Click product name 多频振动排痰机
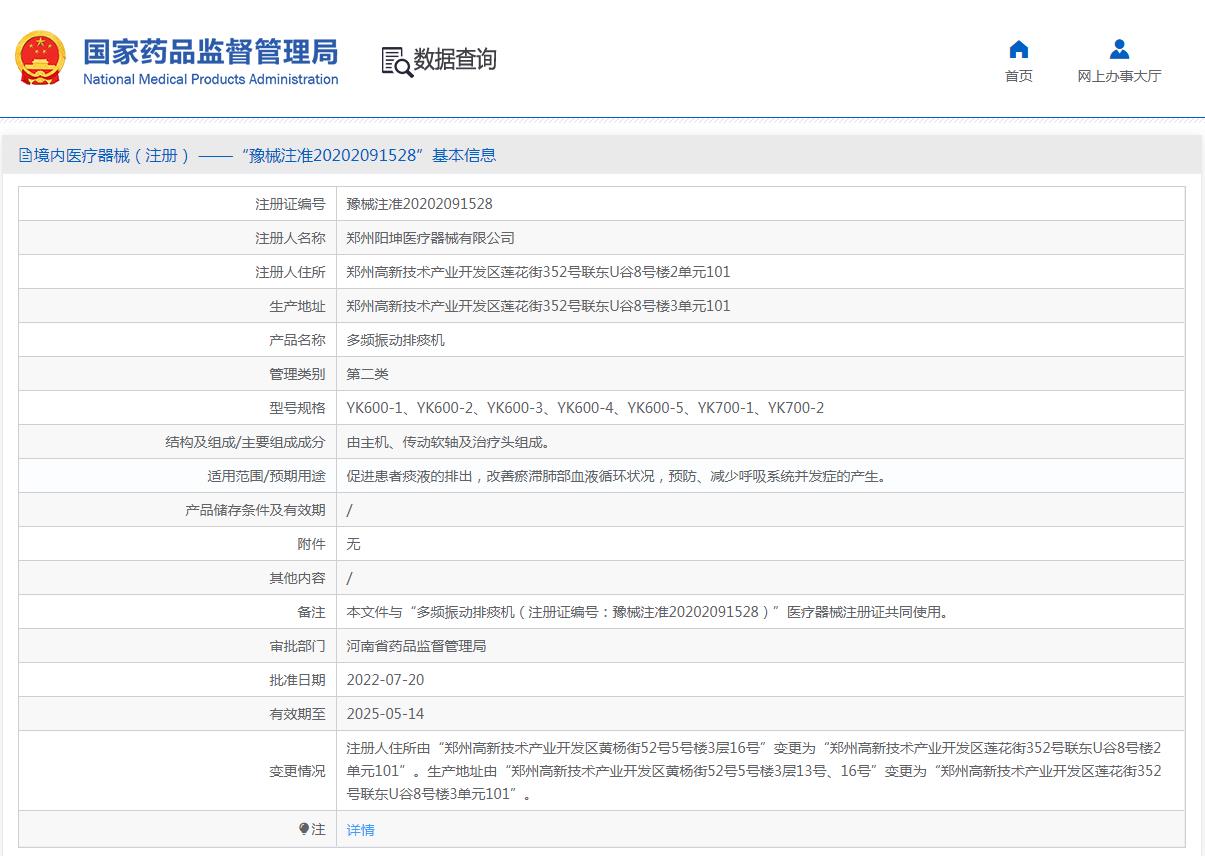Viewport: 1205px width, 856px height. pos(396,340)
